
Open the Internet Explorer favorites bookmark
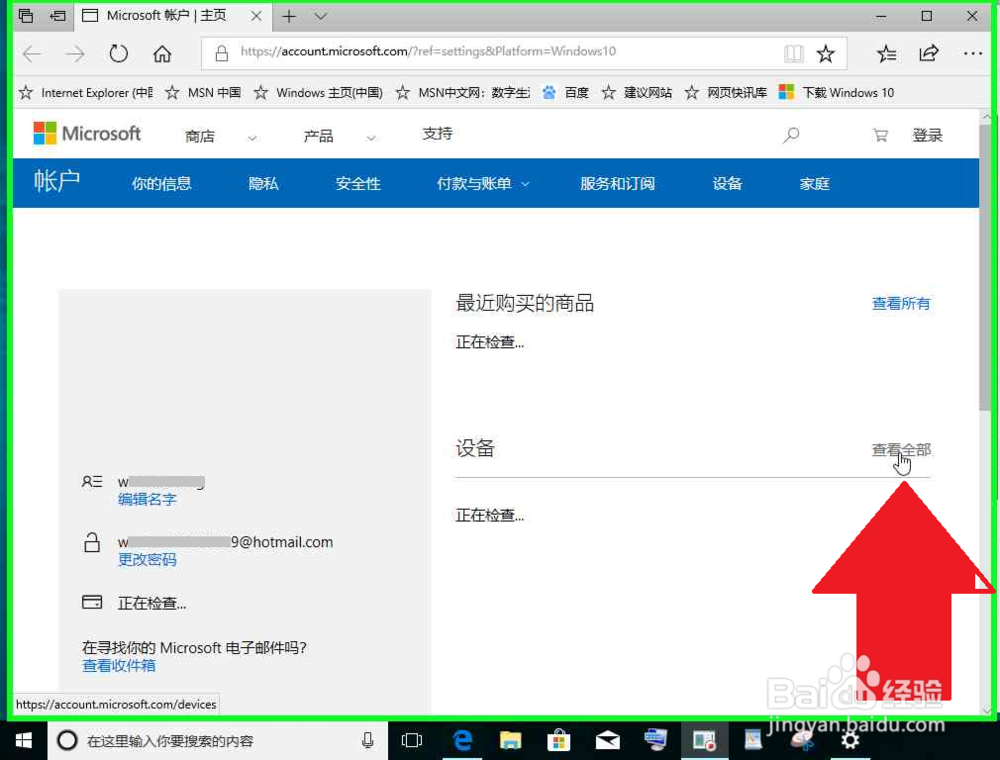86,93
